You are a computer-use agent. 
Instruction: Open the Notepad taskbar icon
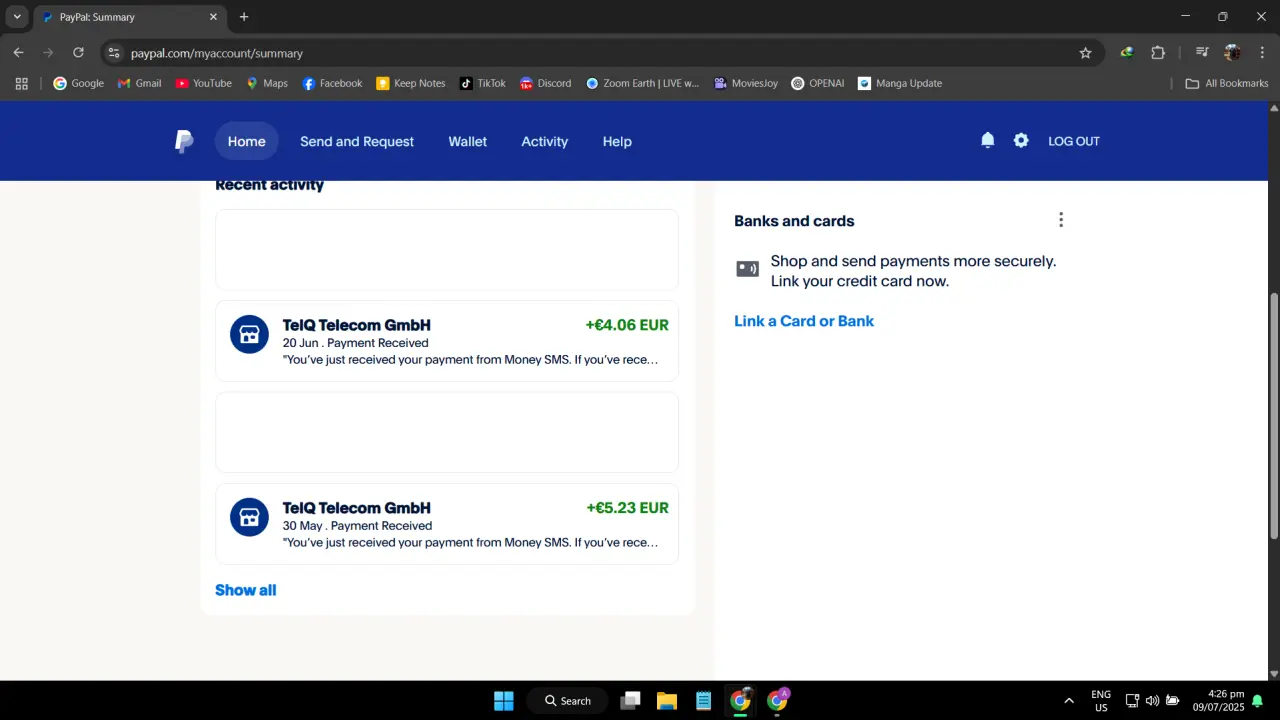(x=704, y=701)
